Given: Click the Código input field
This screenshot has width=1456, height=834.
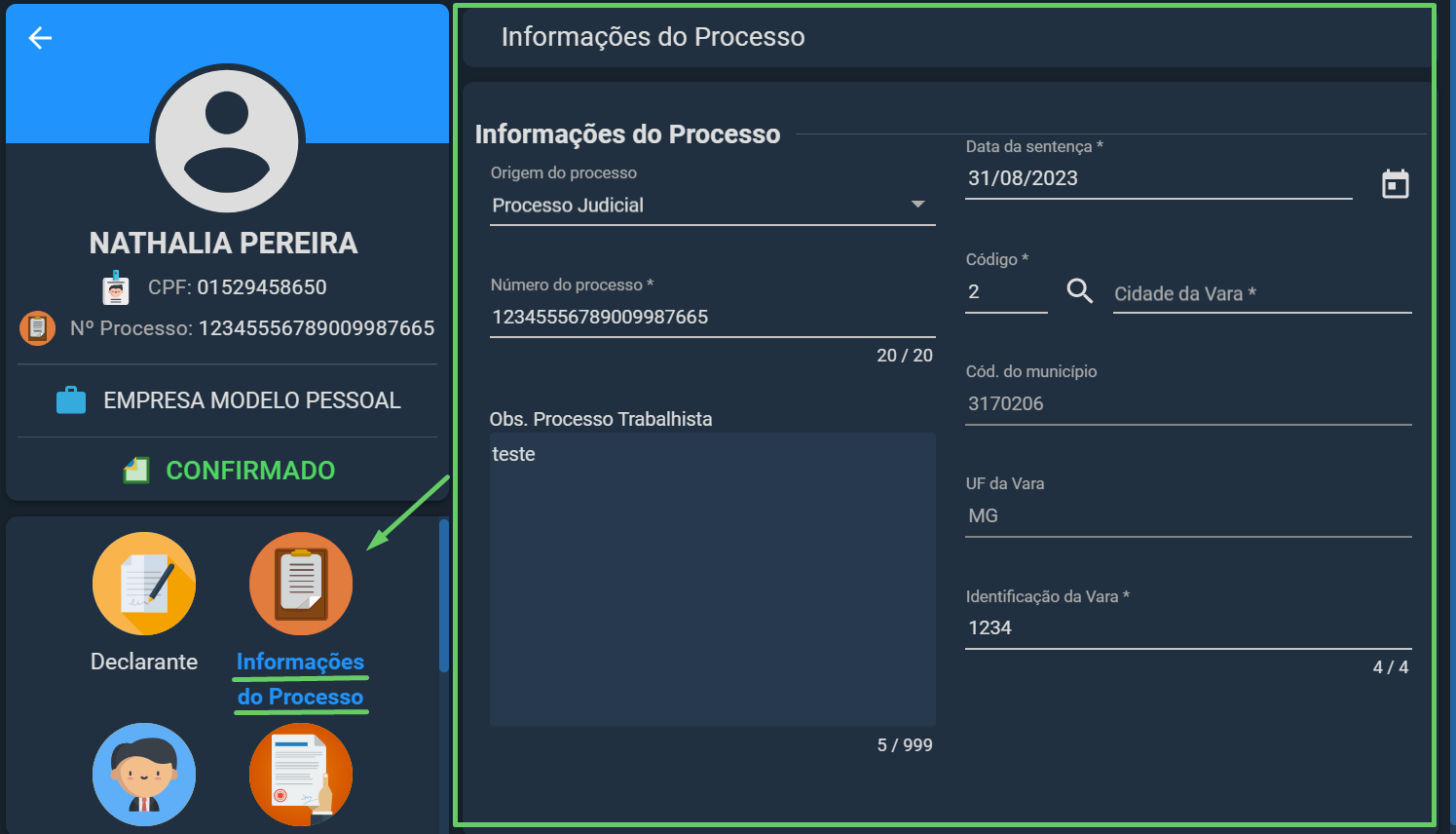Looking at the screenshot, I should tap(1006, 292).
